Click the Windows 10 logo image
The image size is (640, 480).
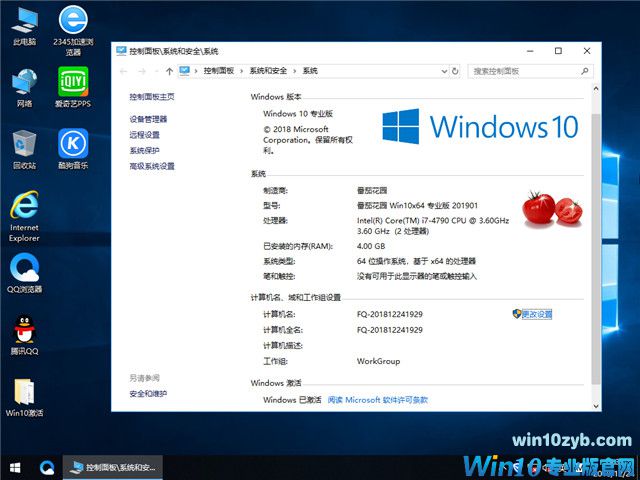tap(480, 126)
